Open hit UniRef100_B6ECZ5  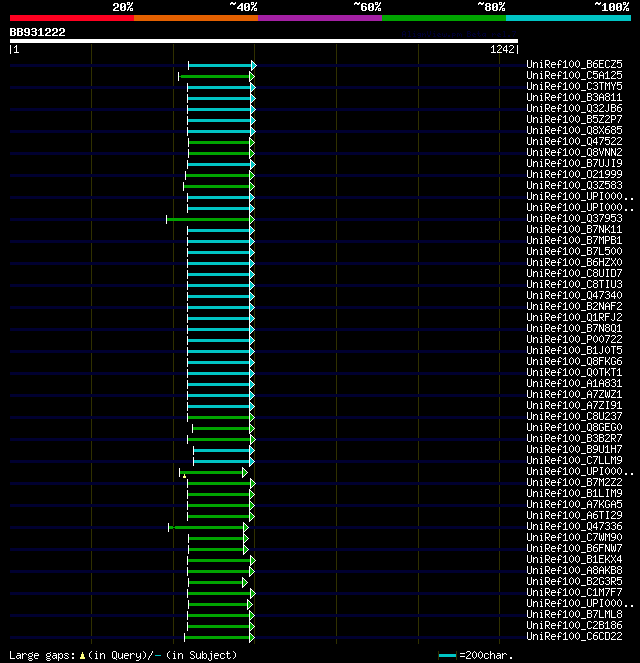point(574,64)
